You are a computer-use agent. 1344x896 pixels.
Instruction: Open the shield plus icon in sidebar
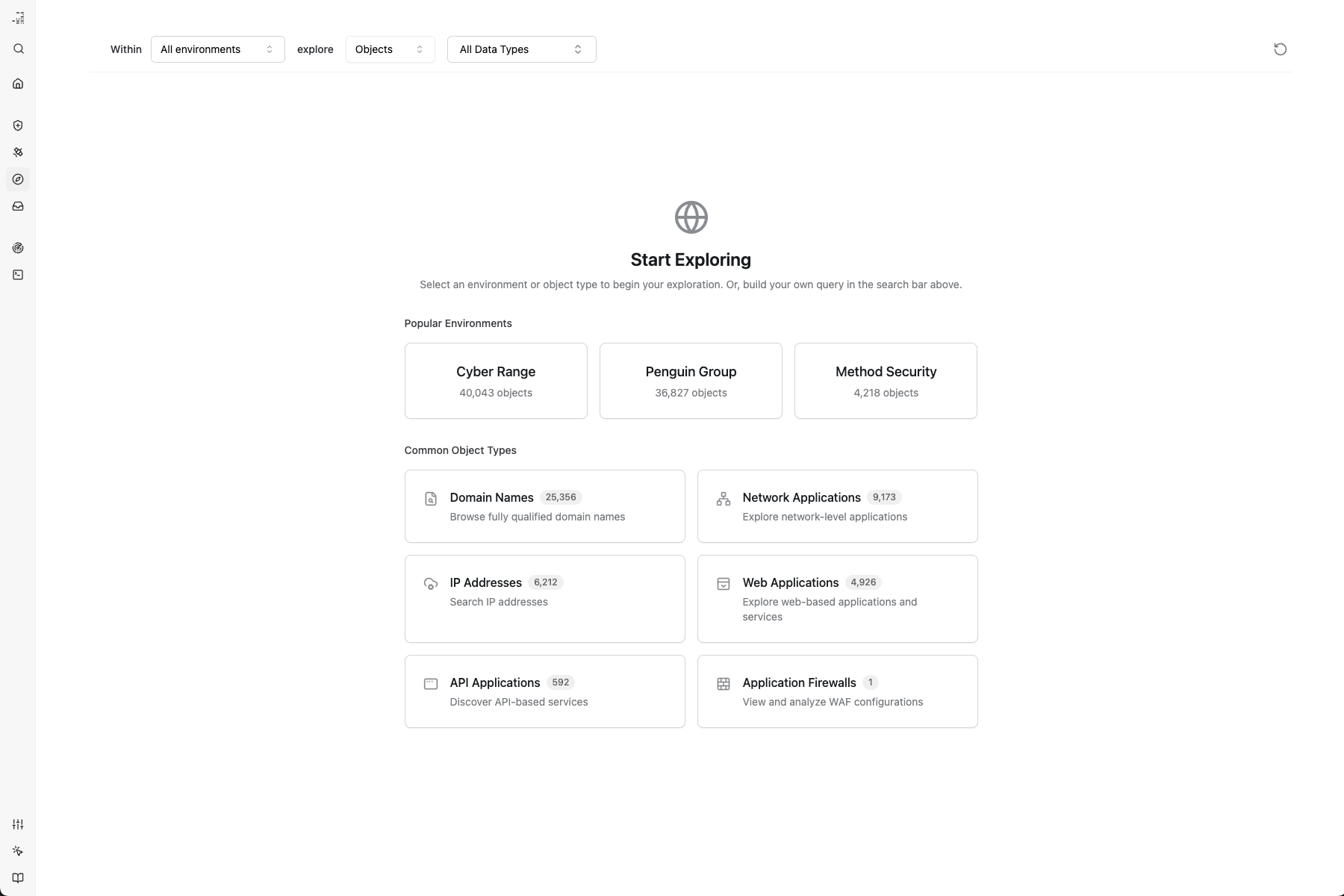click(18, 125)
